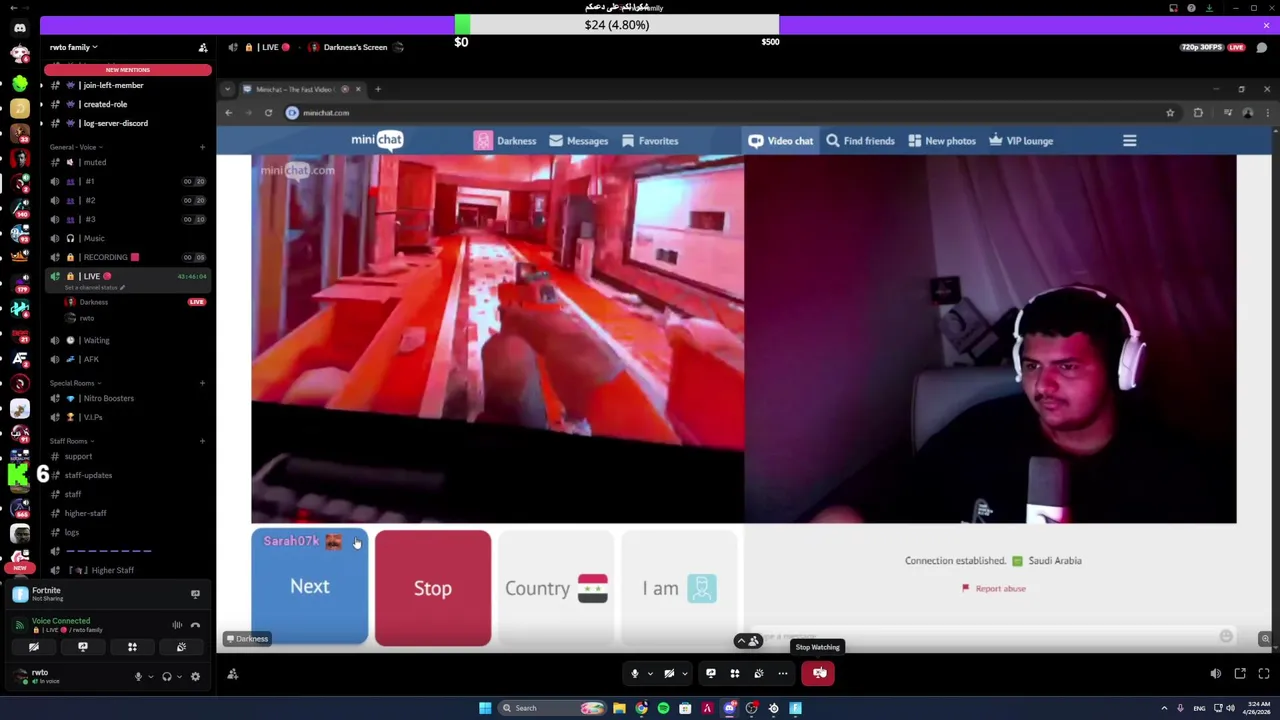
Task: Collapse Staff Rooms category
Action: click(x=70, y=441)
